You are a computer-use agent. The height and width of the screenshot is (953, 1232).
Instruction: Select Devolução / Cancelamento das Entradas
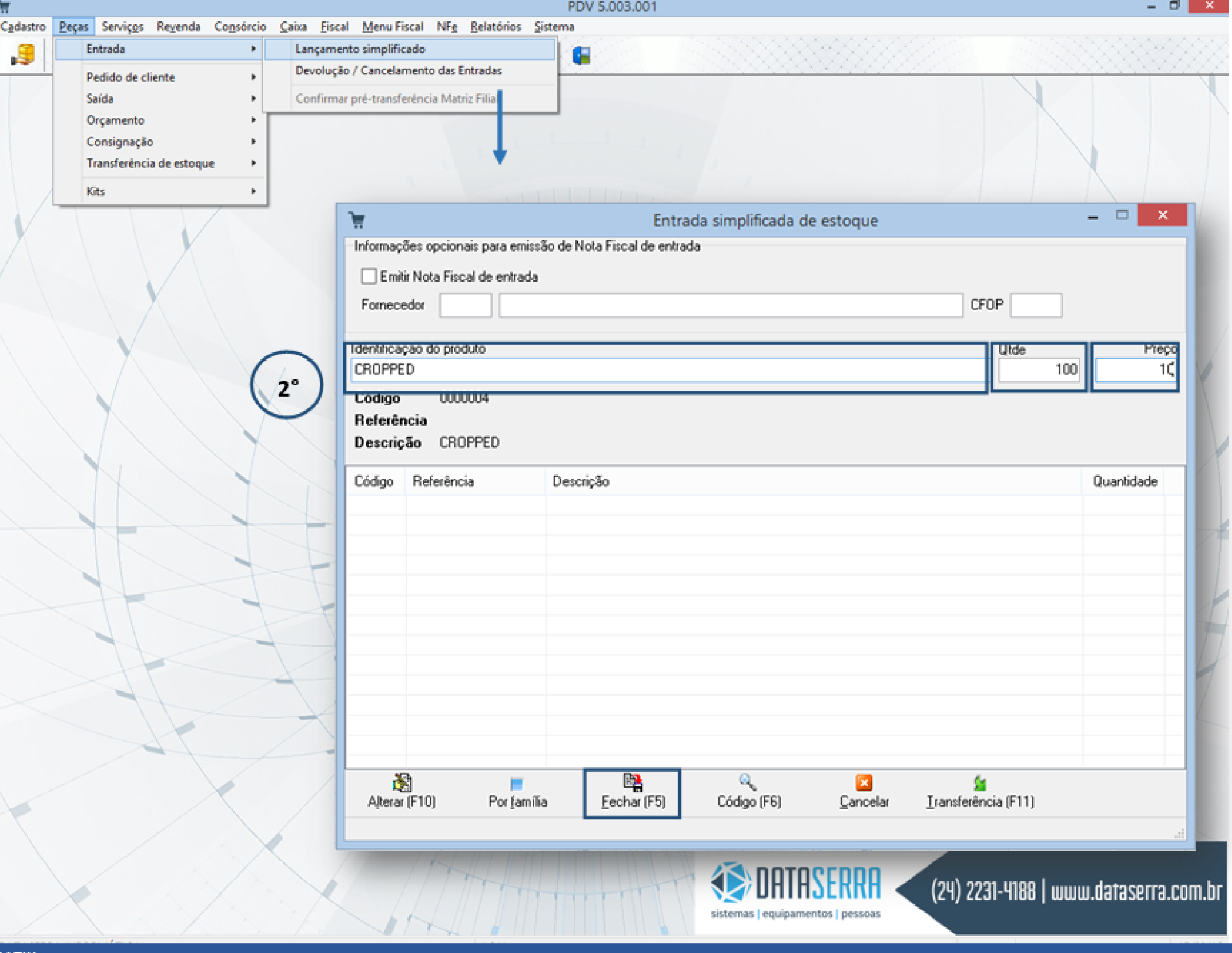pos(398,71)
